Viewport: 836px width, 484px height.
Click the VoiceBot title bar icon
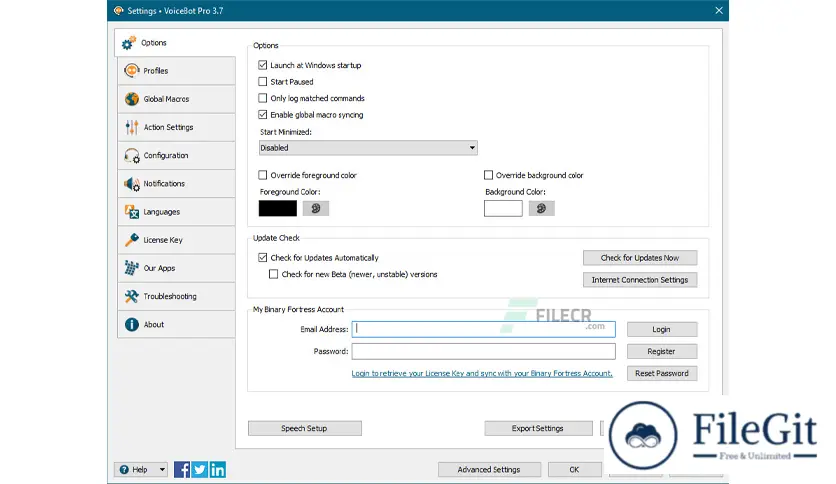click(118, 11)
